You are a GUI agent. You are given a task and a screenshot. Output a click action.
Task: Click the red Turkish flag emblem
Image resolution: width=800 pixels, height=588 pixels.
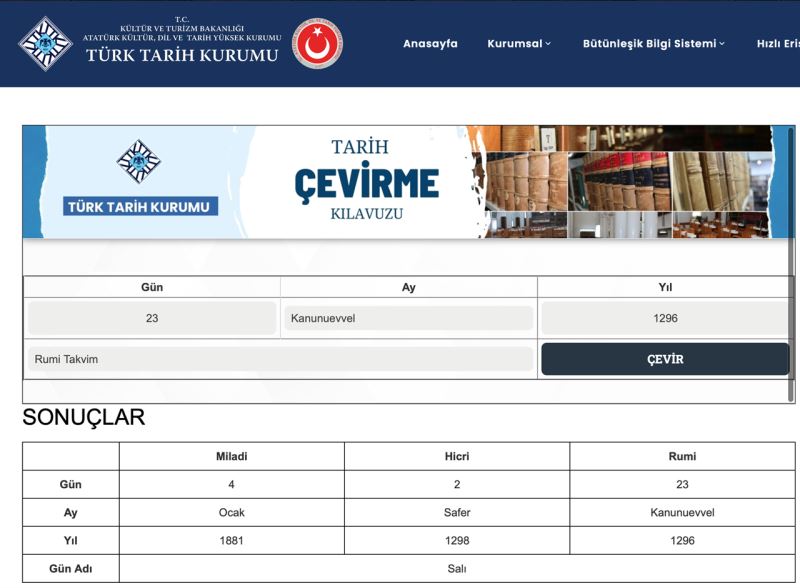pos(318,43)
